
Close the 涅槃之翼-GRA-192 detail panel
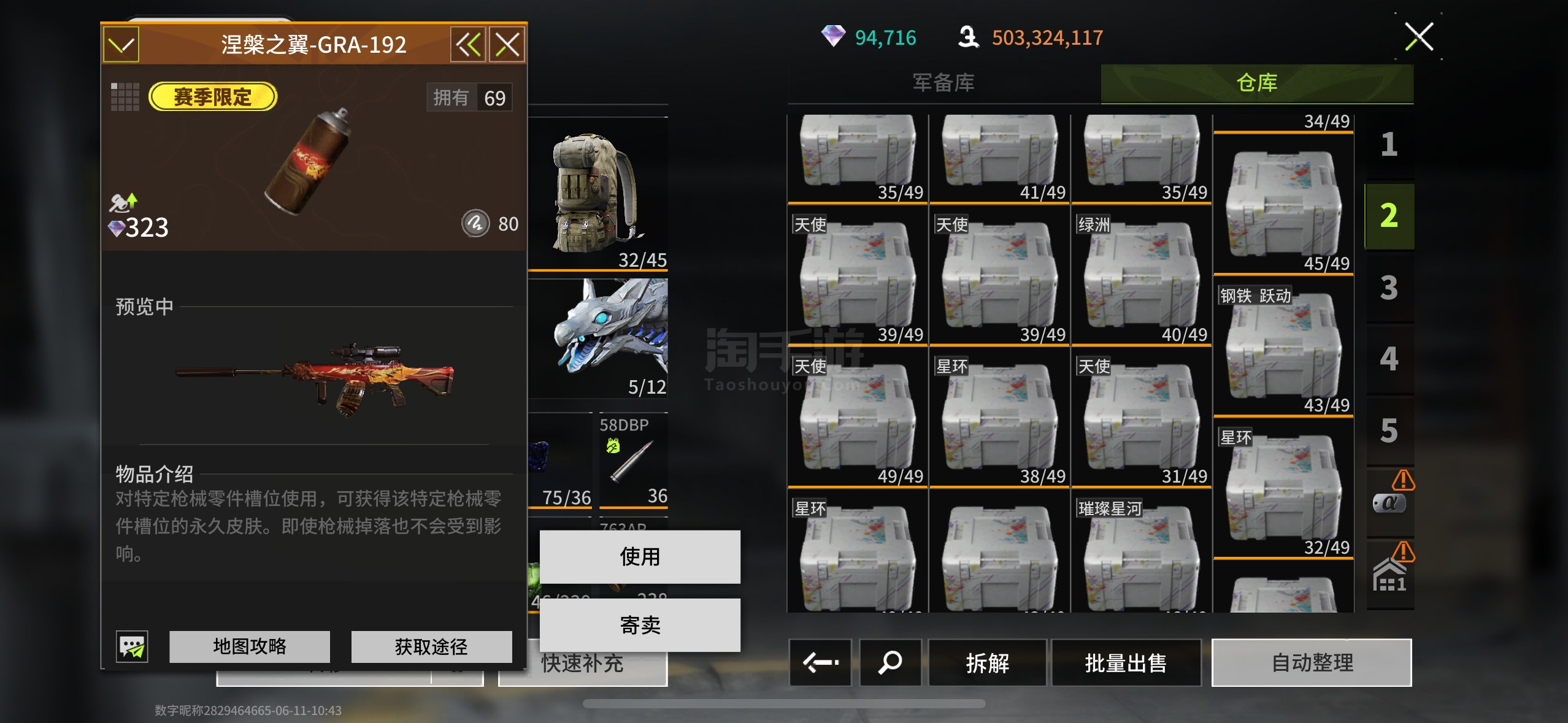tap(507, 44)
